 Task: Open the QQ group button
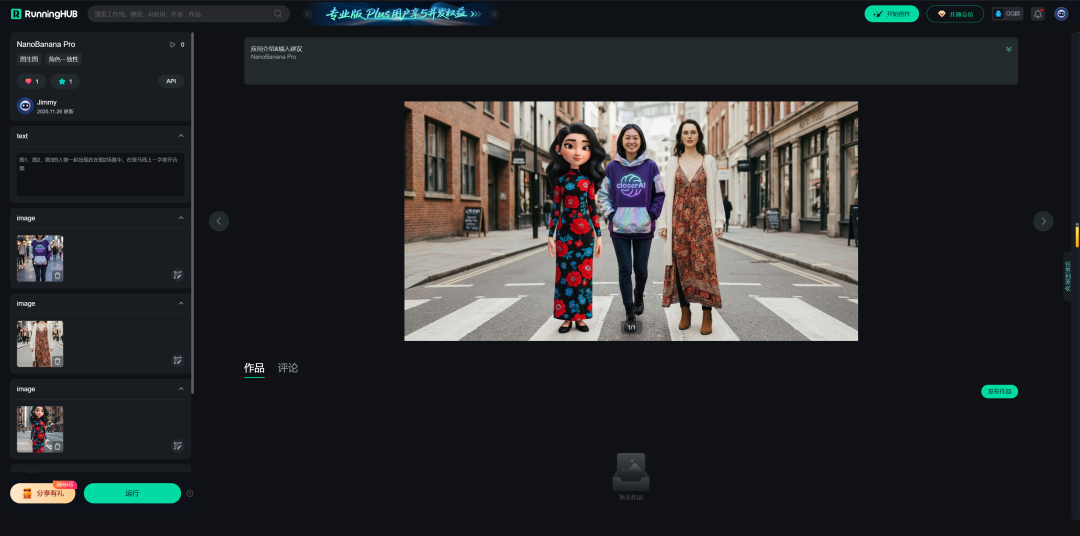(x=1007, y=14)
